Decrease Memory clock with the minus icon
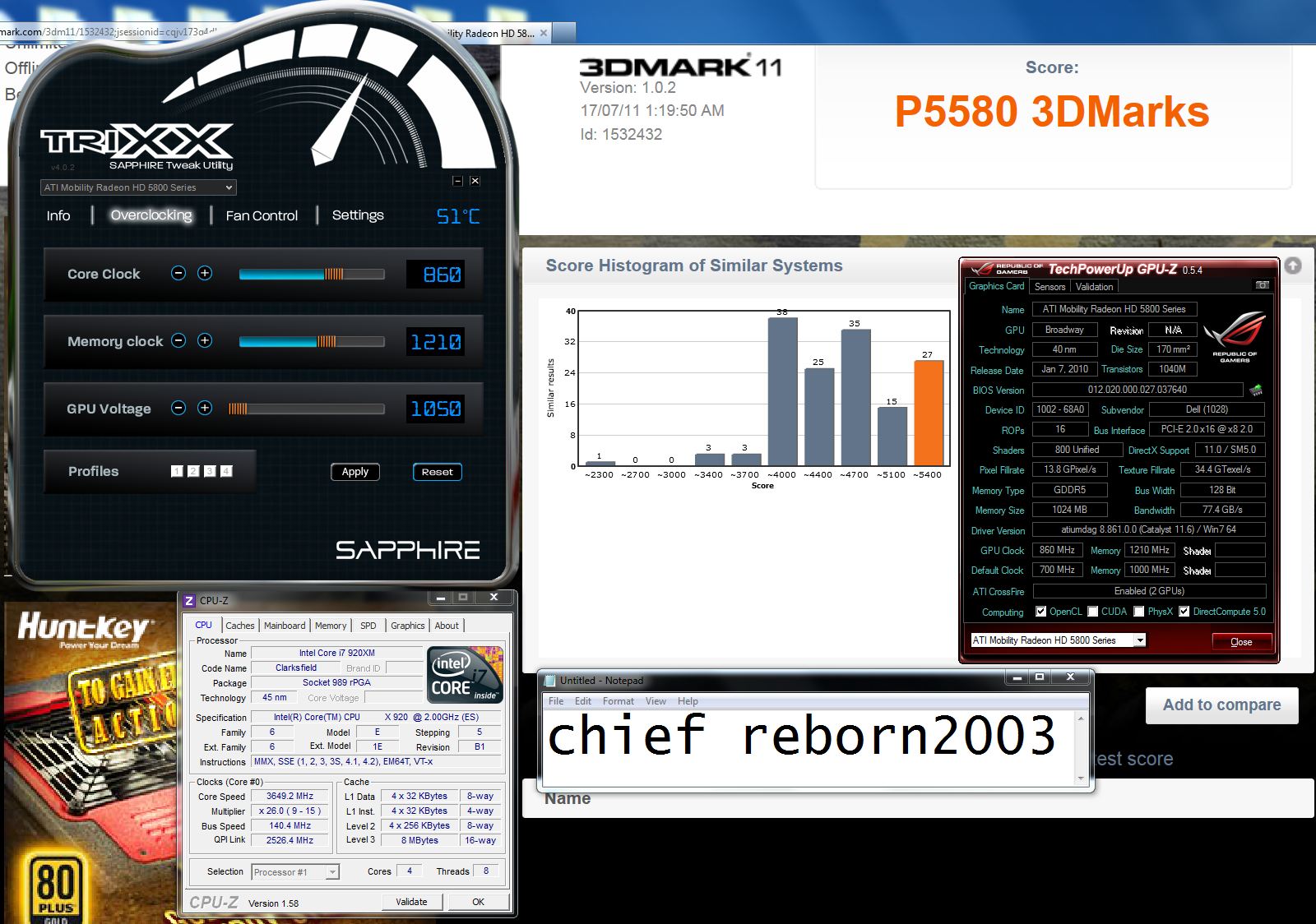Screen dimensions: 1316x924 (x=178, y=340)
